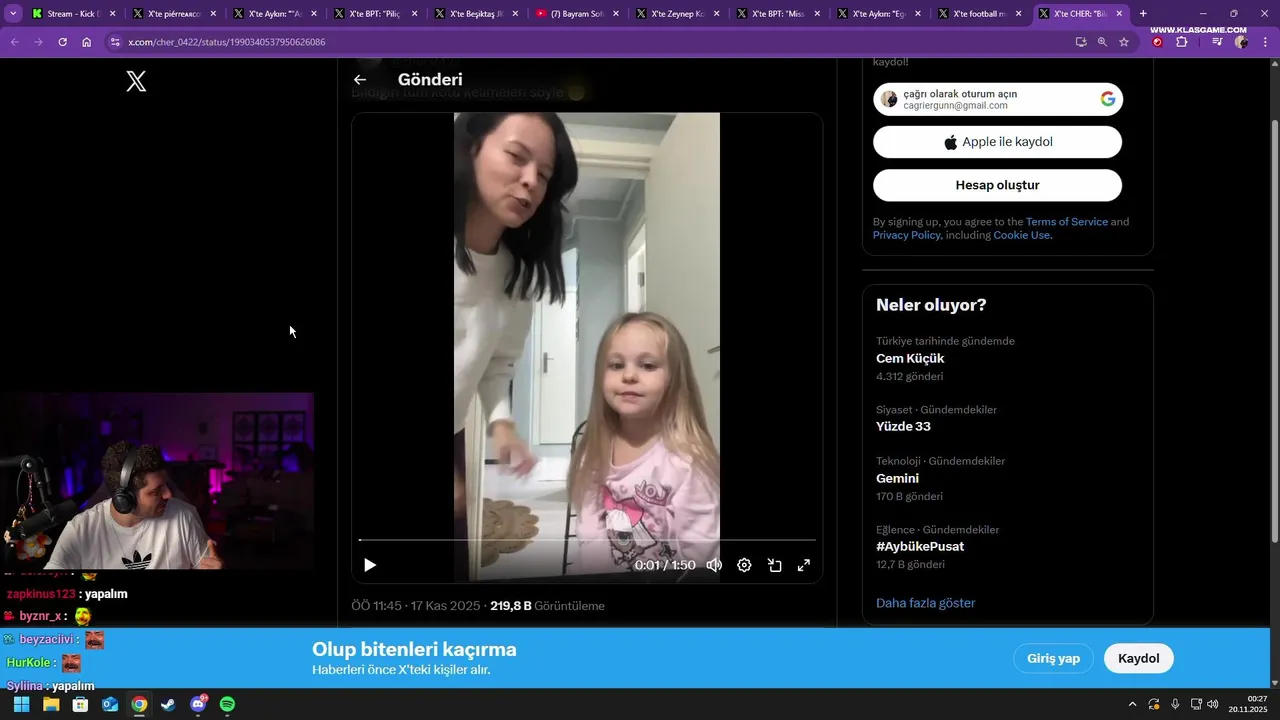Click the taskbar volume icon

click(1213, 704)
